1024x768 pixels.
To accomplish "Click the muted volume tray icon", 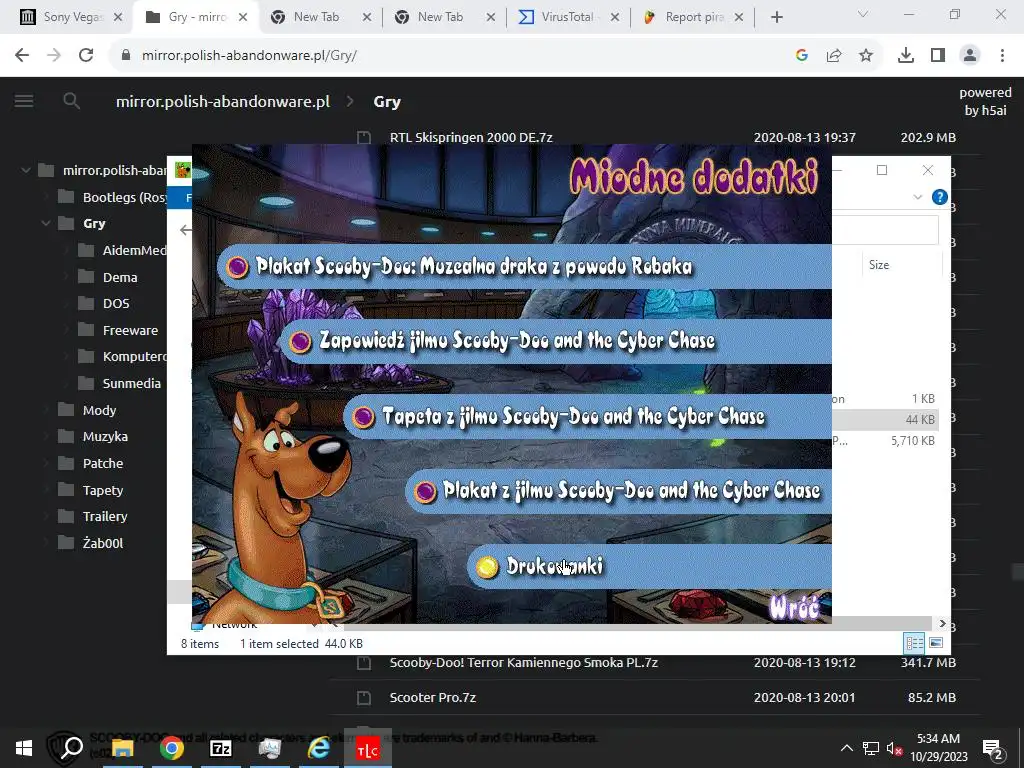I will 895,748.
